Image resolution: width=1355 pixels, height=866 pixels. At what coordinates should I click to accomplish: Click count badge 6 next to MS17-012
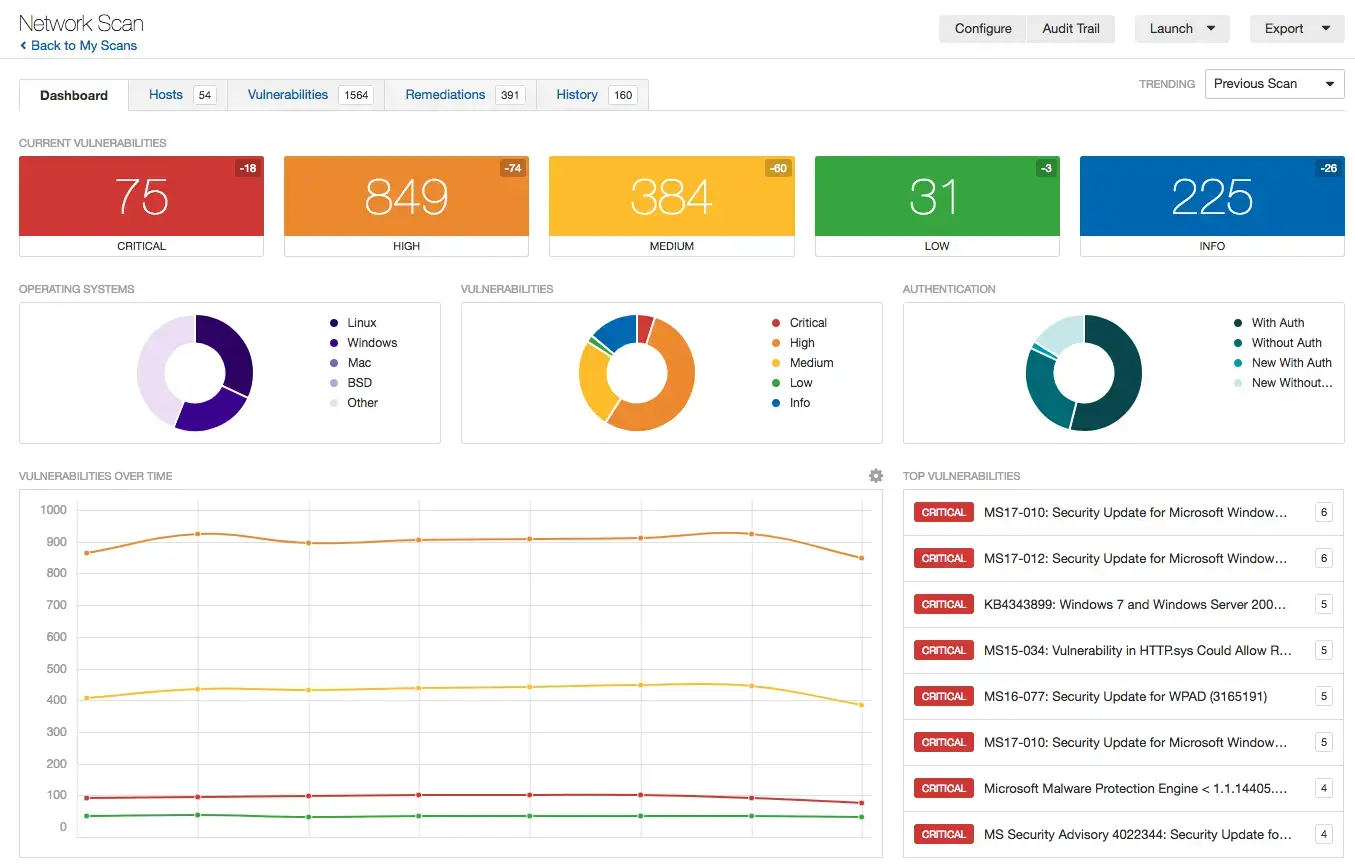(x=1323, y=558)
